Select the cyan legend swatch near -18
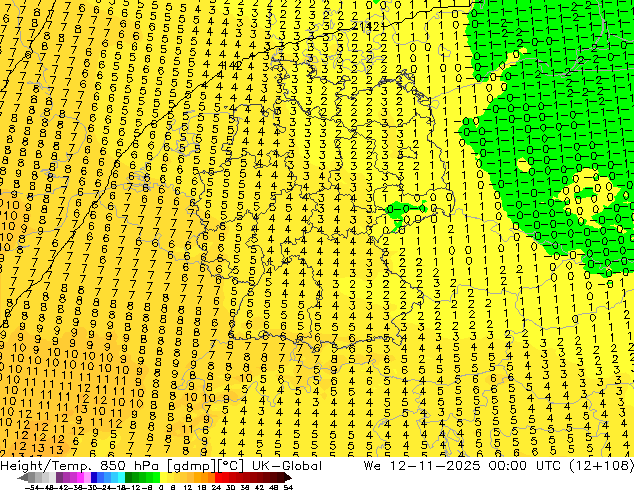The image size is (634, 490). (x=121, y=477)
